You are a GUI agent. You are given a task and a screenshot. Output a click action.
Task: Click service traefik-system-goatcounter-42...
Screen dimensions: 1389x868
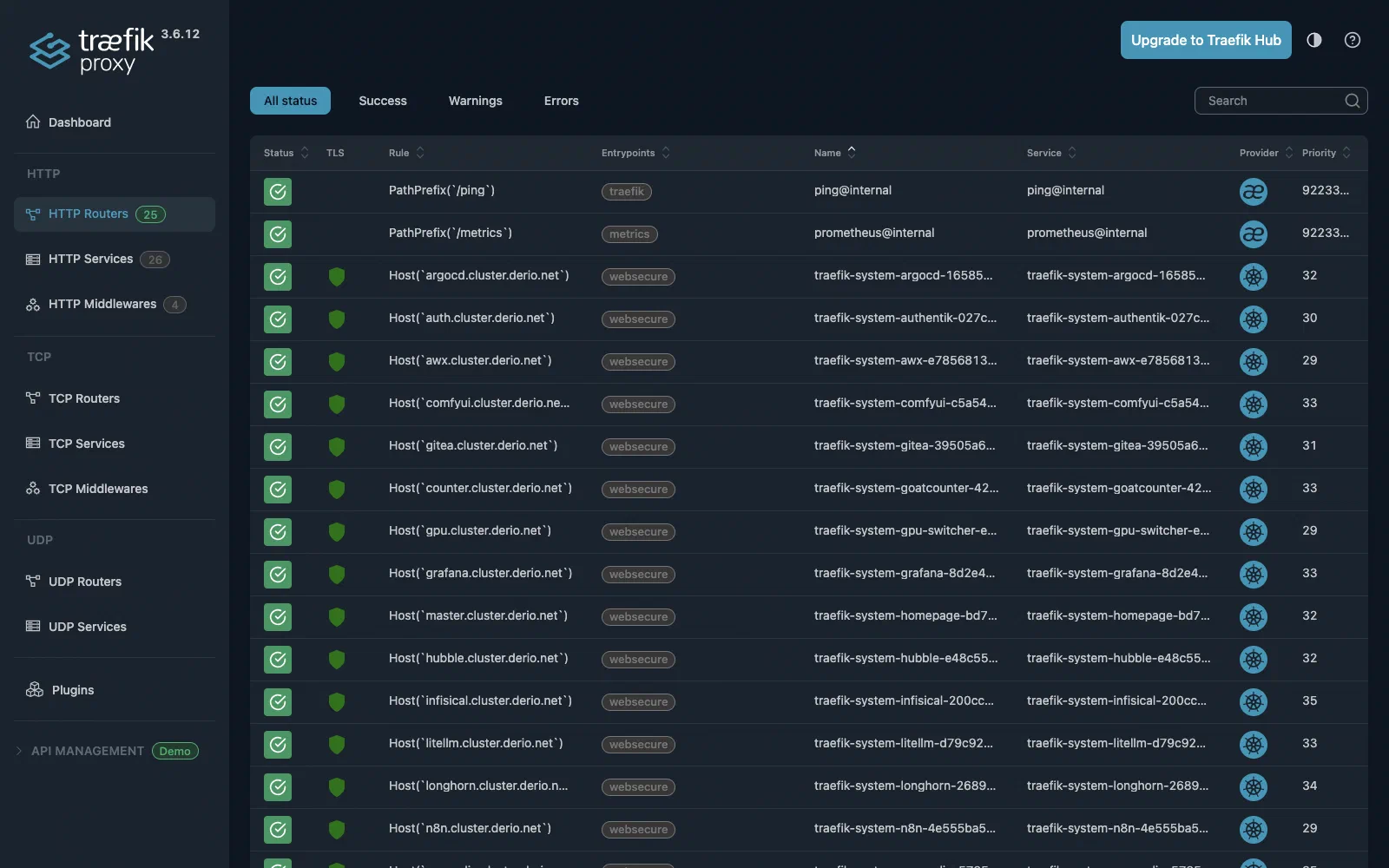pos(1119,488)
